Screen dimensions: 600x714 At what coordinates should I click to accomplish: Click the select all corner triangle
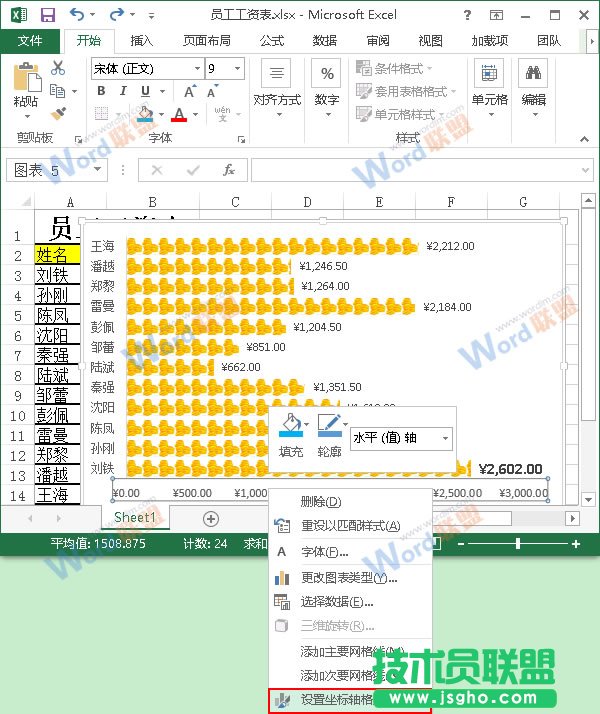(26, 201)
